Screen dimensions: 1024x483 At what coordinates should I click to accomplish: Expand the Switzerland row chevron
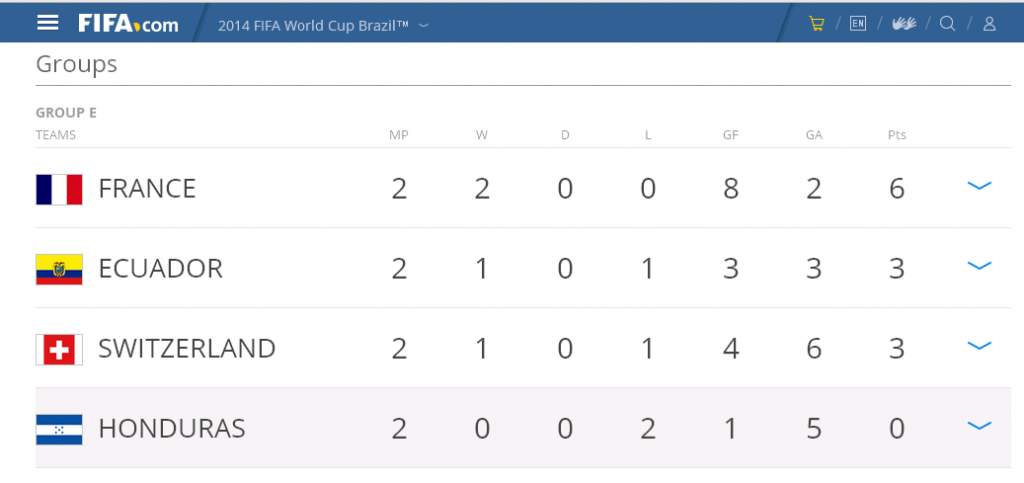[x=979, y=346]
